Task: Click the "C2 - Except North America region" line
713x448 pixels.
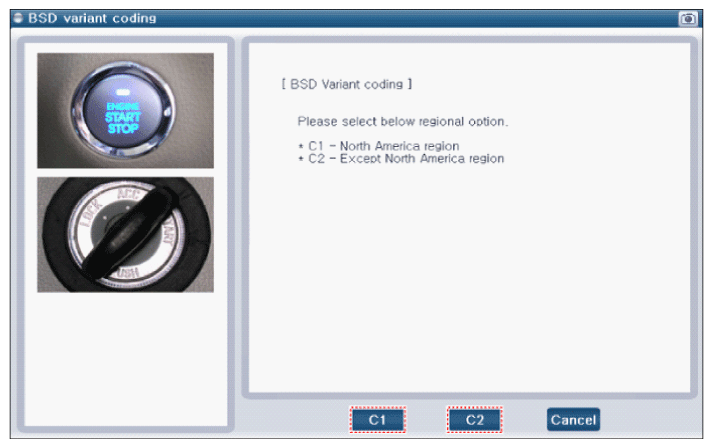Action: 401,158
